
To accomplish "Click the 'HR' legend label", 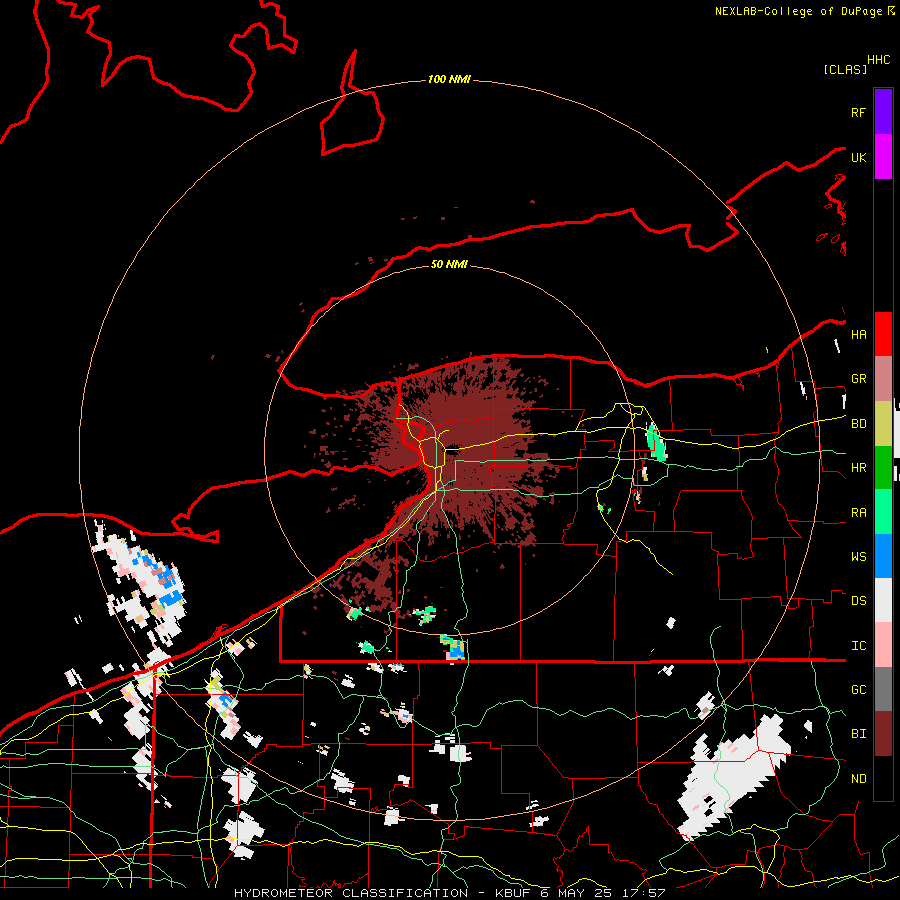I will pyautogui.click(x=858, y=468).
